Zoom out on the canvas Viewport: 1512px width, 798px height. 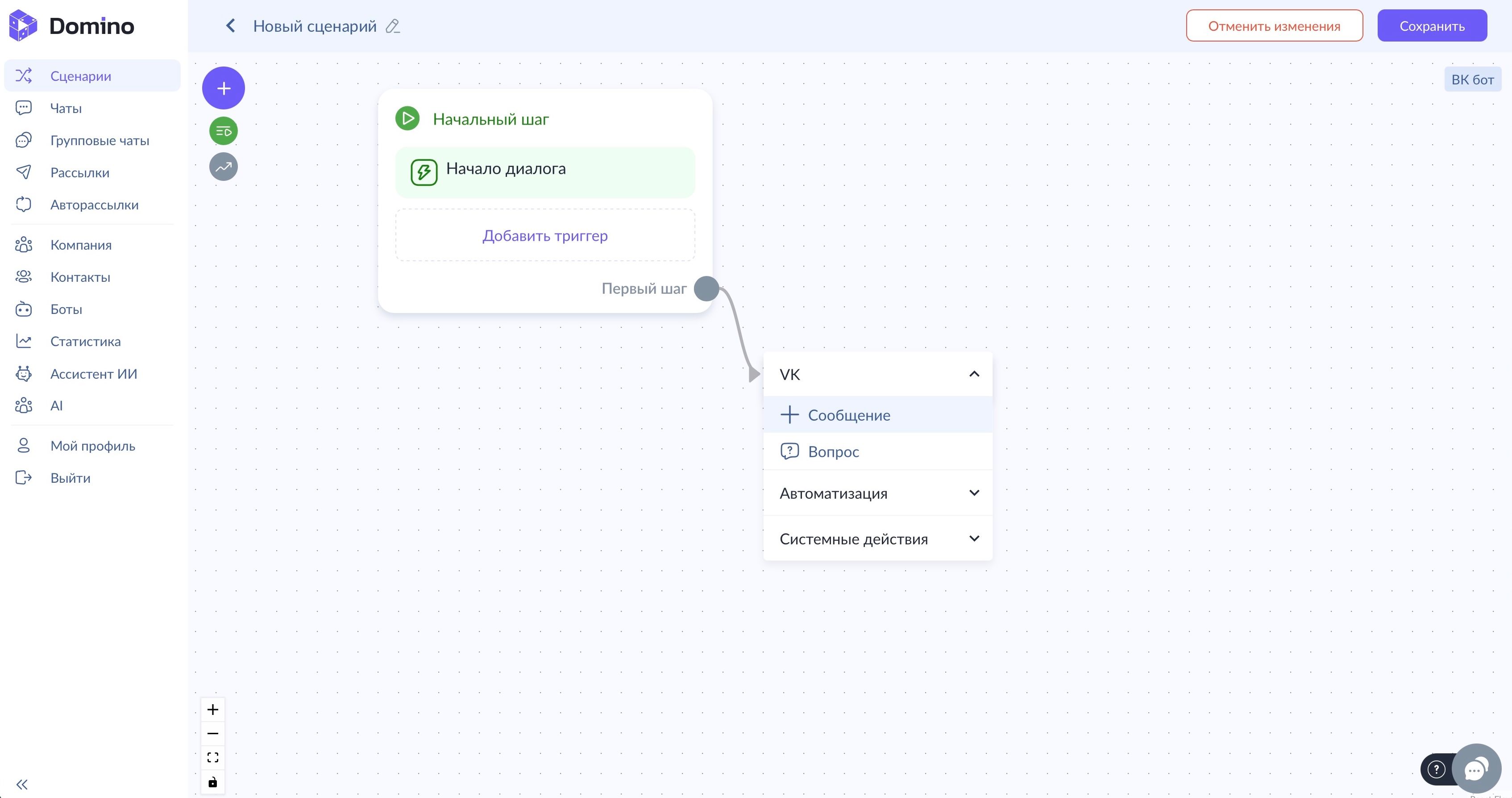[x=212, y=733]
